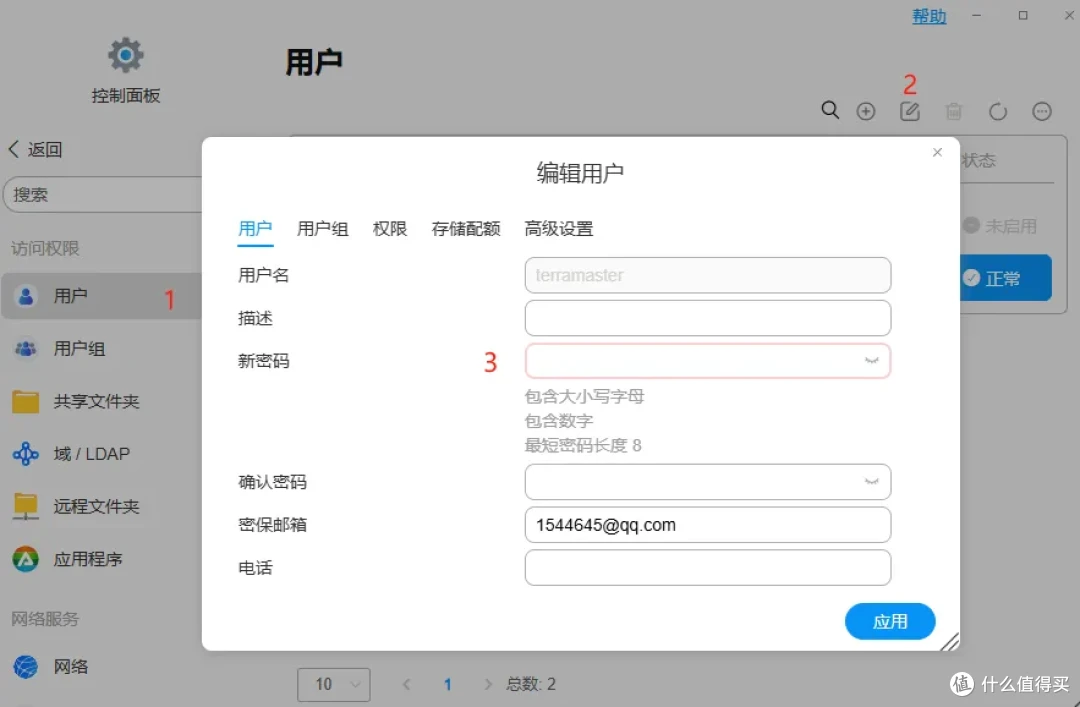Click the 新密码 input field
The width and height of the screenshot is (1080, 707).
707,361
